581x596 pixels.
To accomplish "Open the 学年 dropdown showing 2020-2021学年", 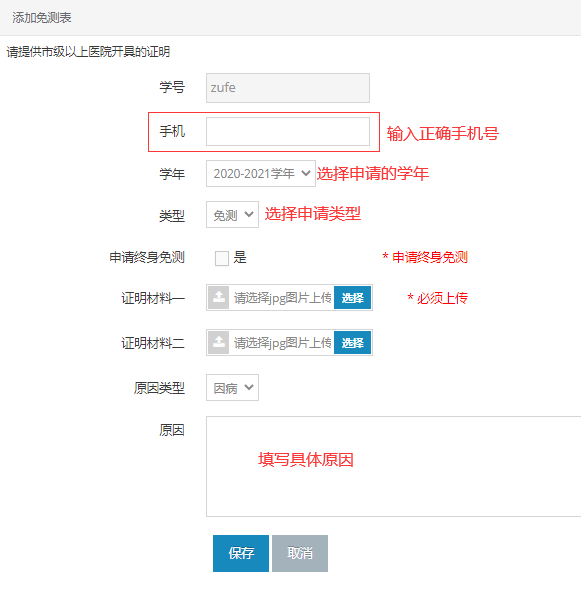I will (x=261, y=173).
